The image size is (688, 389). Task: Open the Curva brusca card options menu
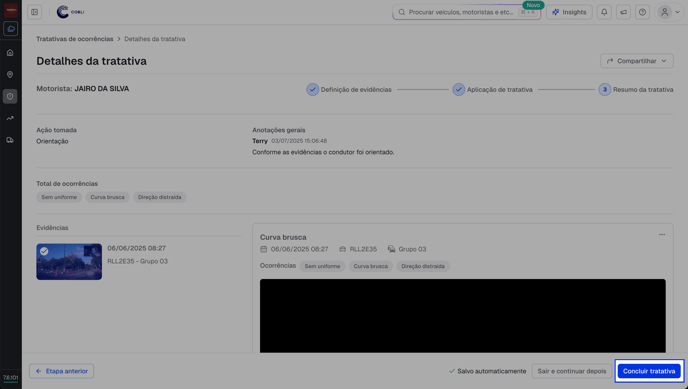662,235
